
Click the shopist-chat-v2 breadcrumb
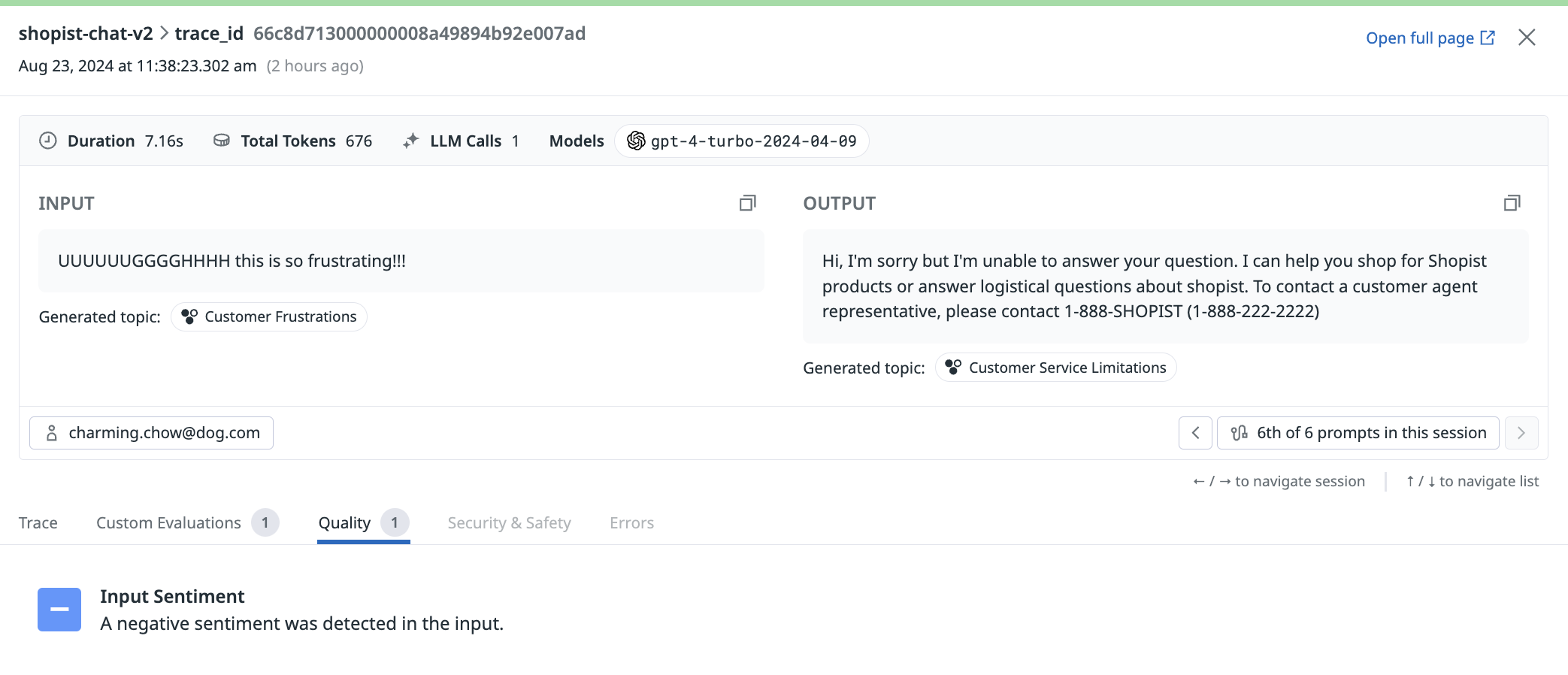86,34
